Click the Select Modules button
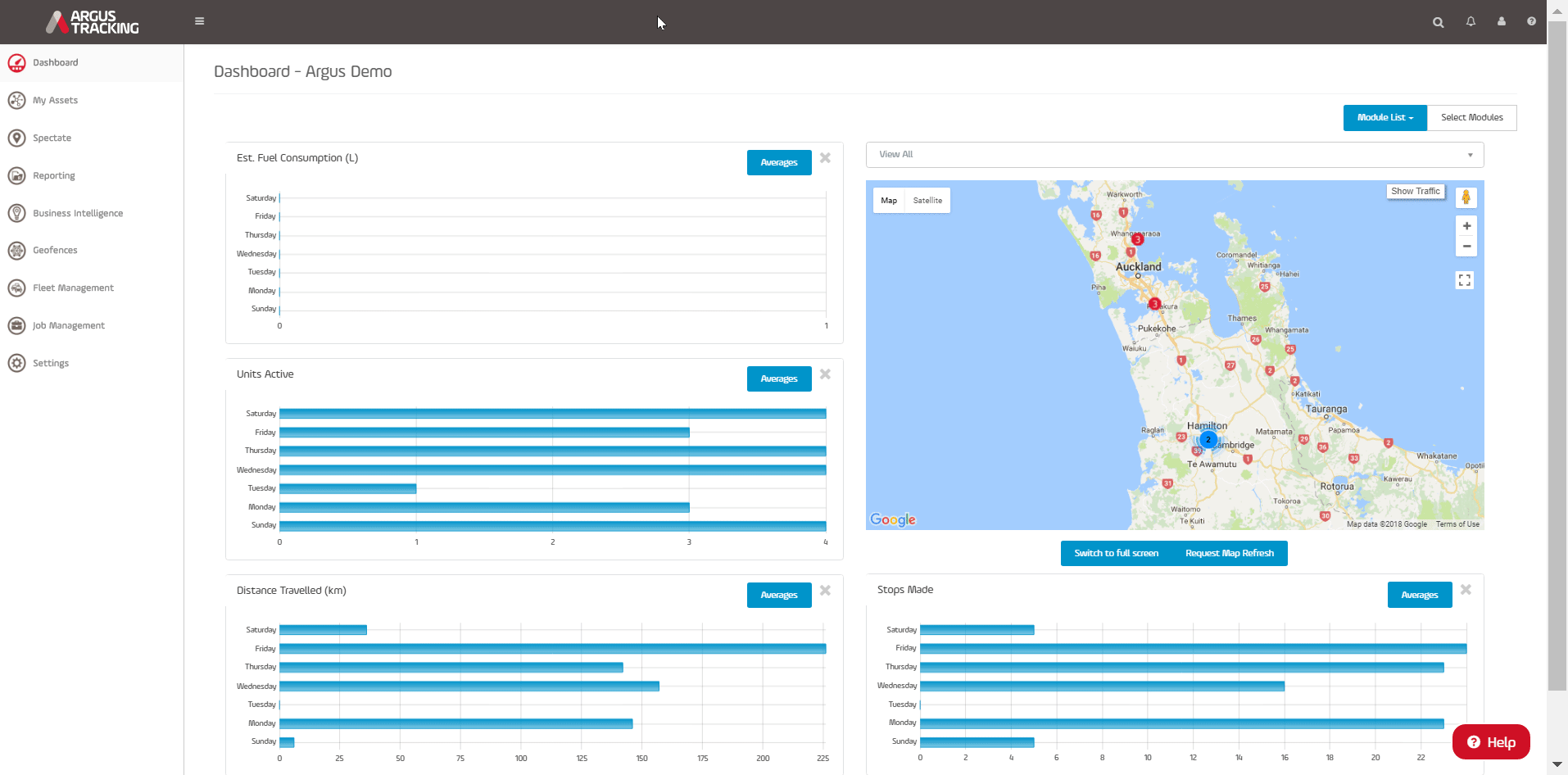This screenshot has height=775, width=1568. (x=1471, y=118)
